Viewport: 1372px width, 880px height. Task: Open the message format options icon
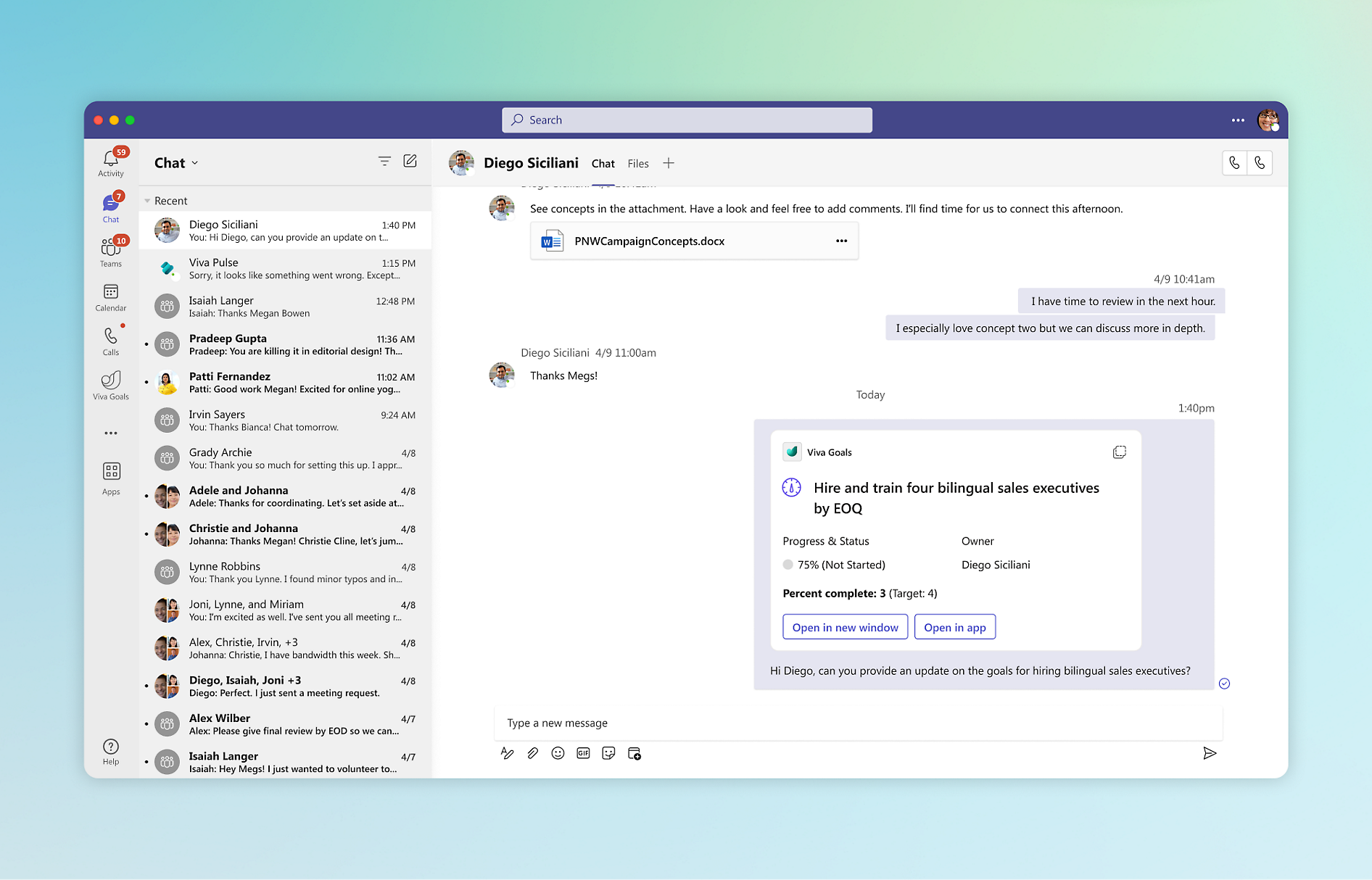coord(507,753)
